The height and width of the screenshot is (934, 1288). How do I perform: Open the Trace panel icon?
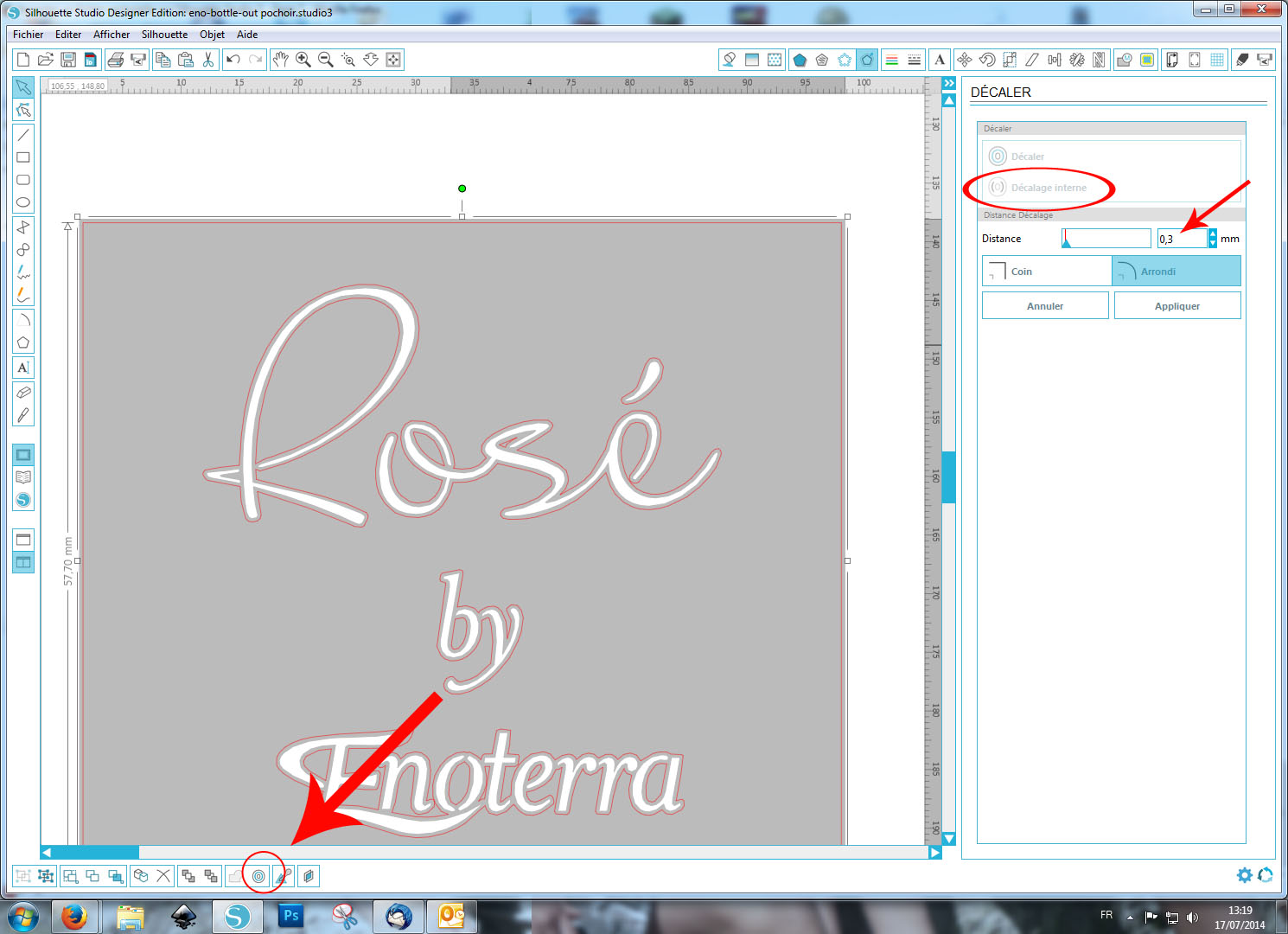click(x=1147, y=60)
